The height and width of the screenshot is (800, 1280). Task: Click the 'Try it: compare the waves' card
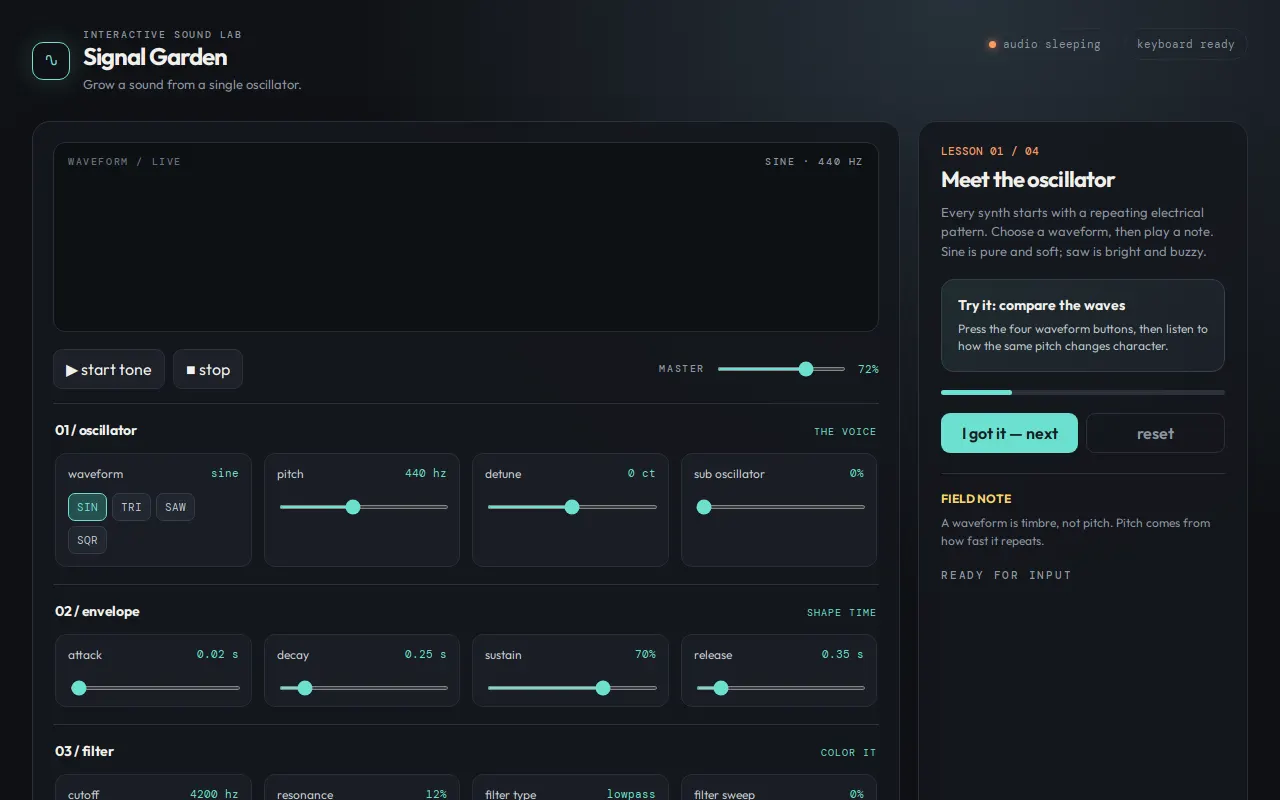coord(1083,325)
